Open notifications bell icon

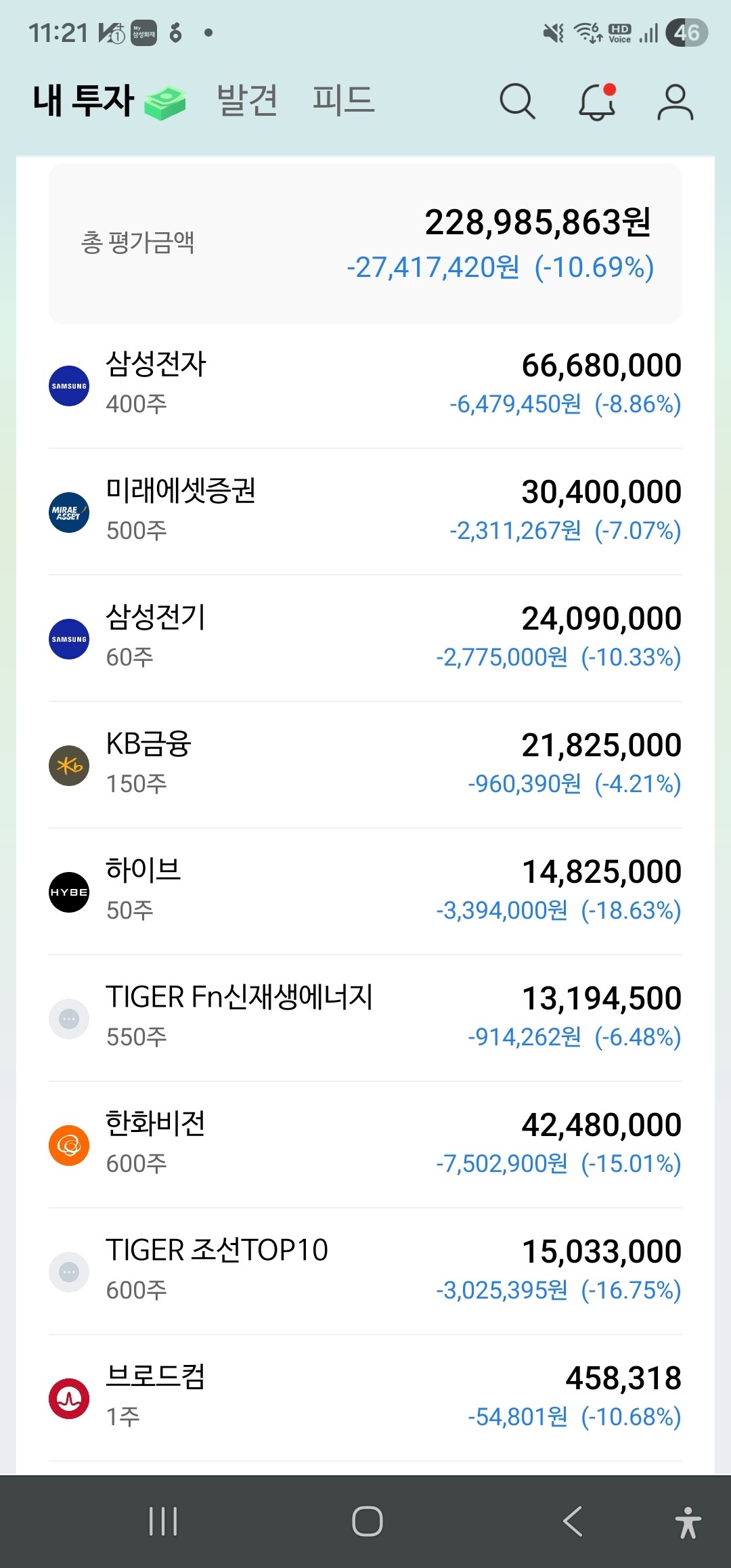[597, 102]
